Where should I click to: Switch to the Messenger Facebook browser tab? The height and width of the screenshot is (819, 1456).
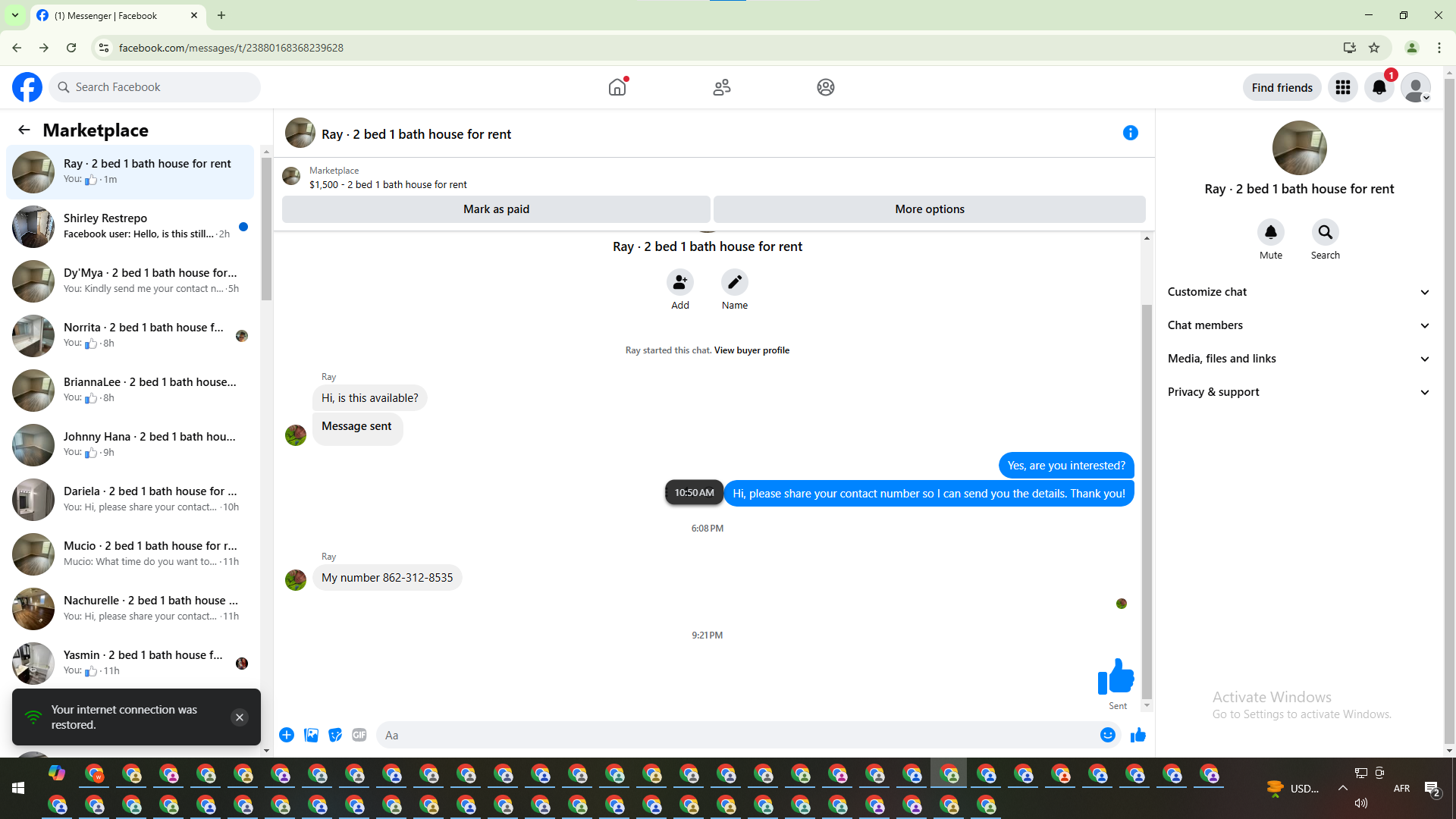click(x=118, y=15)
